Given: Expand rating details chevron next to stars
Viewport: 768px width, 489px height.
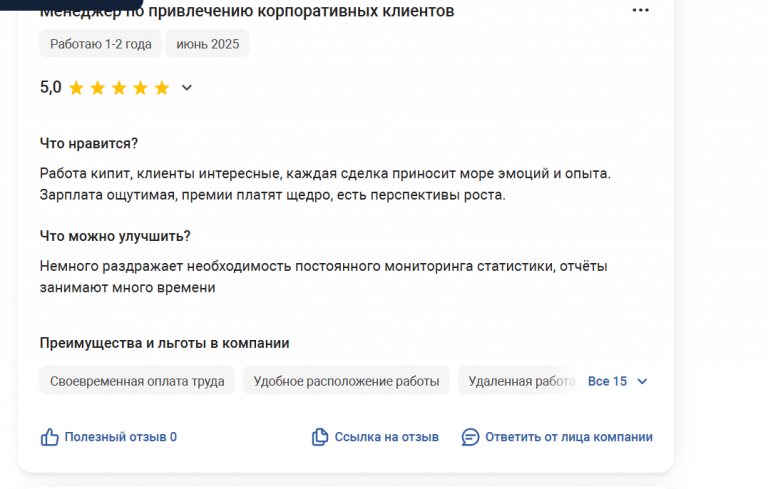Looking at the screenshot, I should tap(187, 88).
